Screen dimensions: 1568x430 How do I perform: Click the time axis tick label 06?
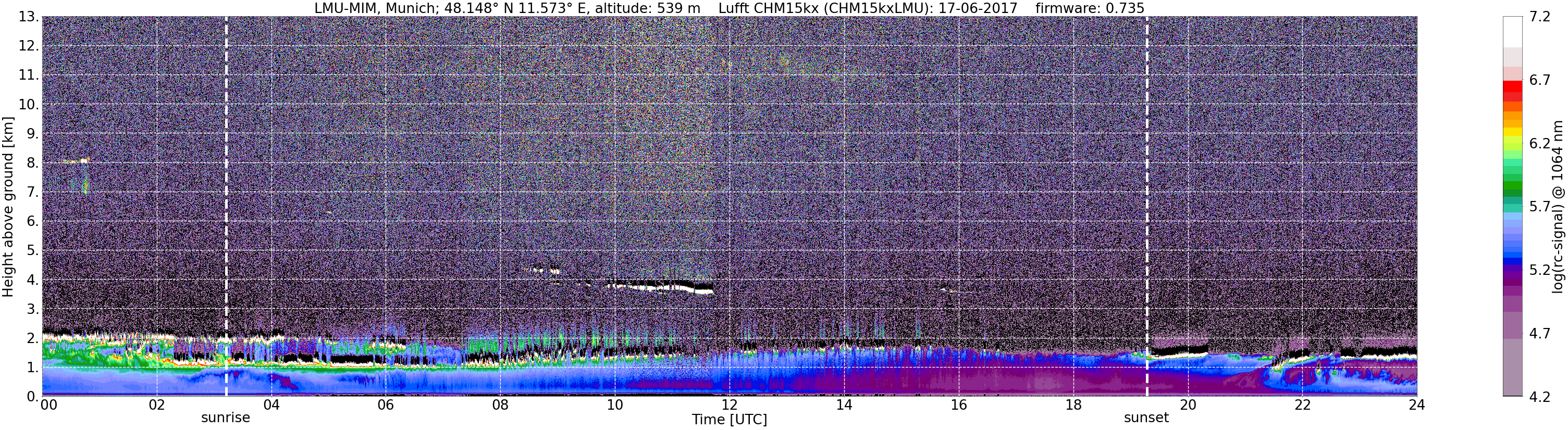[x=385, y=405]
